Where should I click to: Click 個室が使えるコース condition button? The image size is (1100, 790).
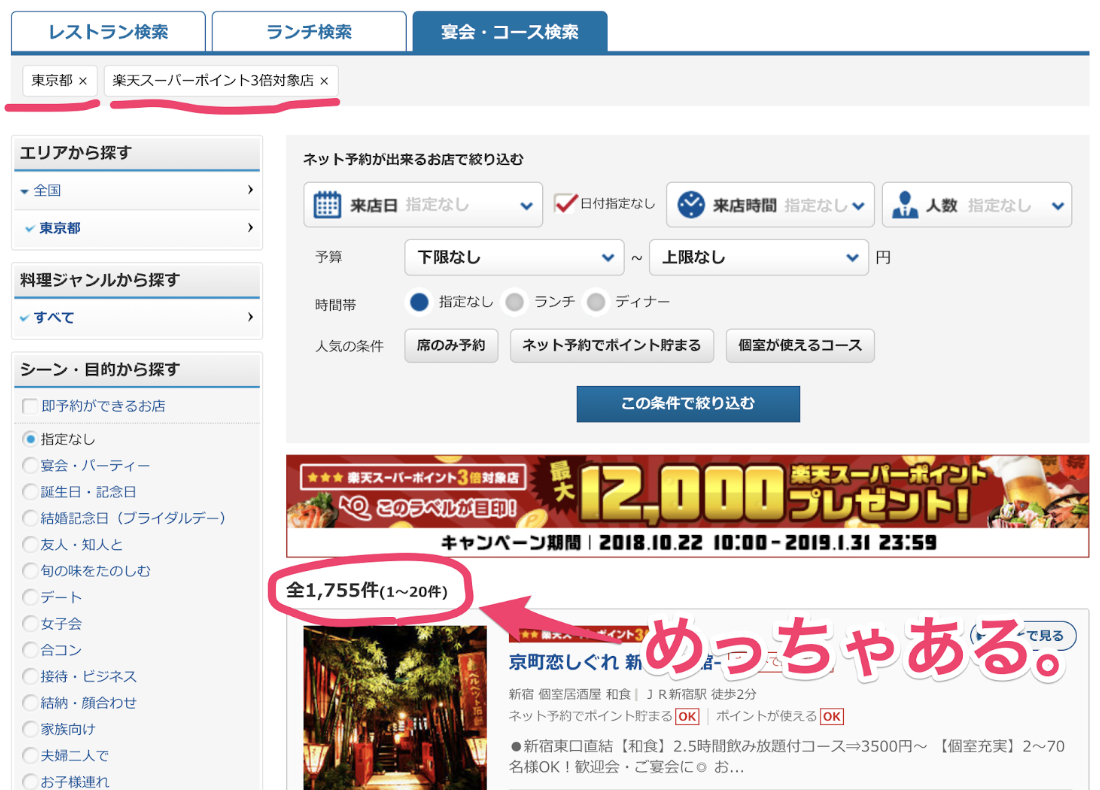[800, 345]
